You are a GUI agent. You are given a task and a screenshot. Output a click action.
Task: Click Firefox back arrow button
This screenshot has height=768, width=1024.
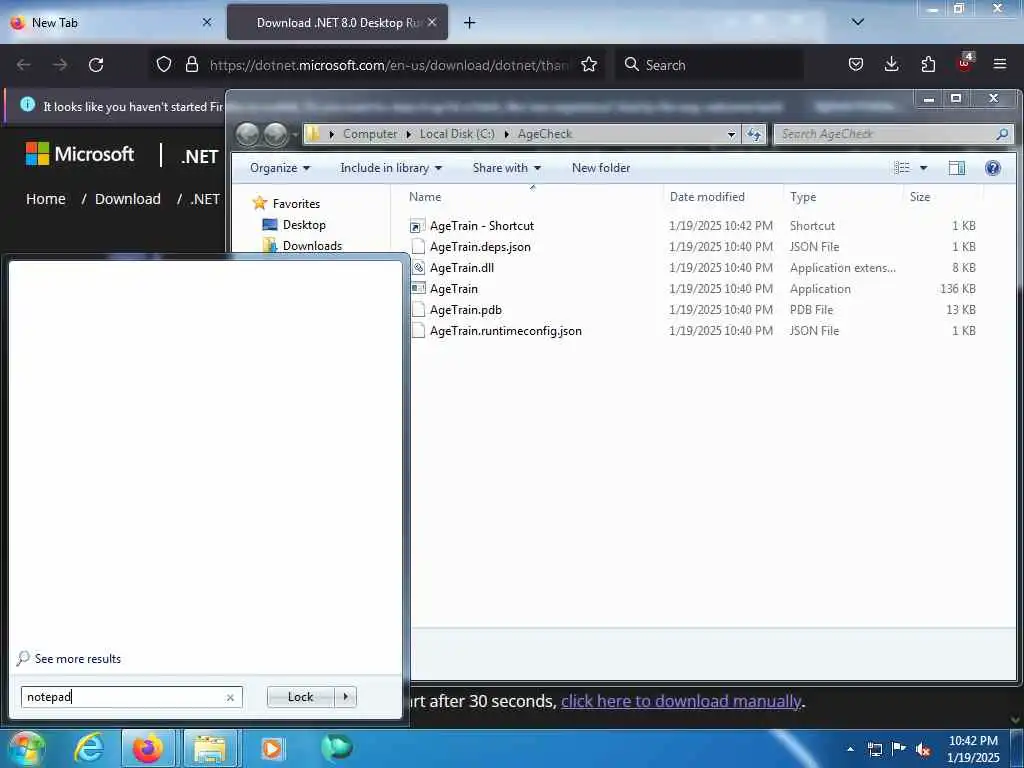click(x=24, y=65)
